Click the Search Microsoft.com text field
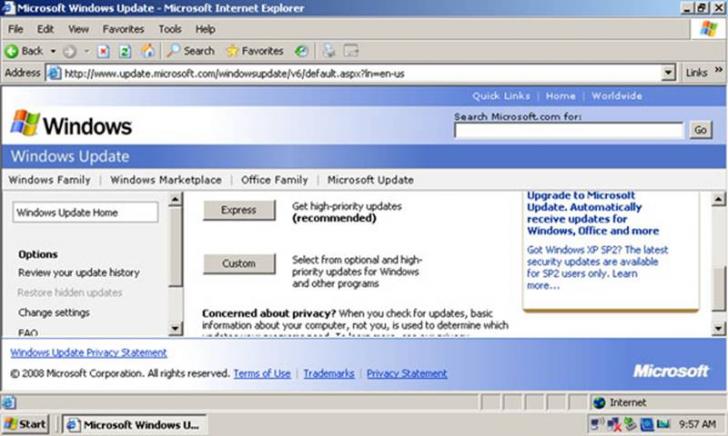The image size is (728, 436). coord(567,130)
